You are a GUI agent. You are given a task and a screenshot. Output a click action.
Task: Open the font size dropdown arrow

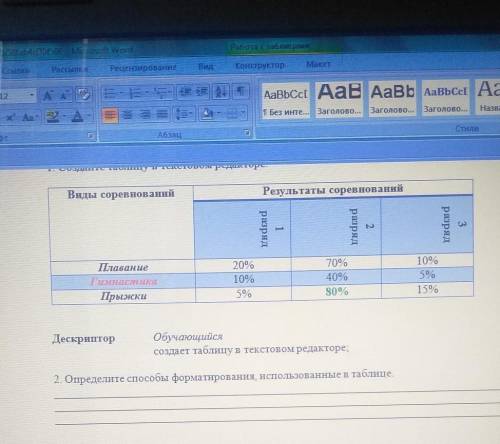[x=32, y=95]
